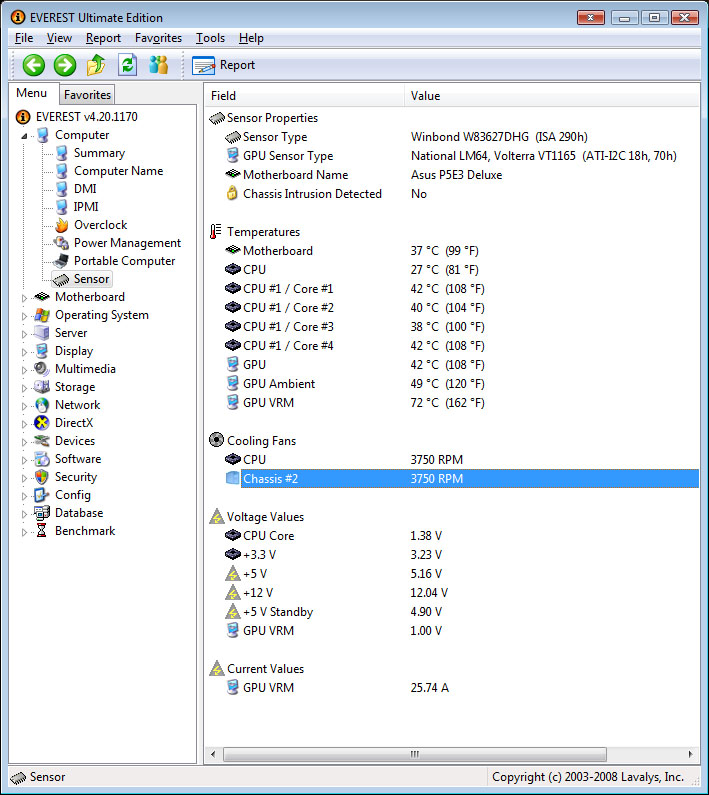
Task: Switch to the Favorites tab
Action: pos(87,95)
